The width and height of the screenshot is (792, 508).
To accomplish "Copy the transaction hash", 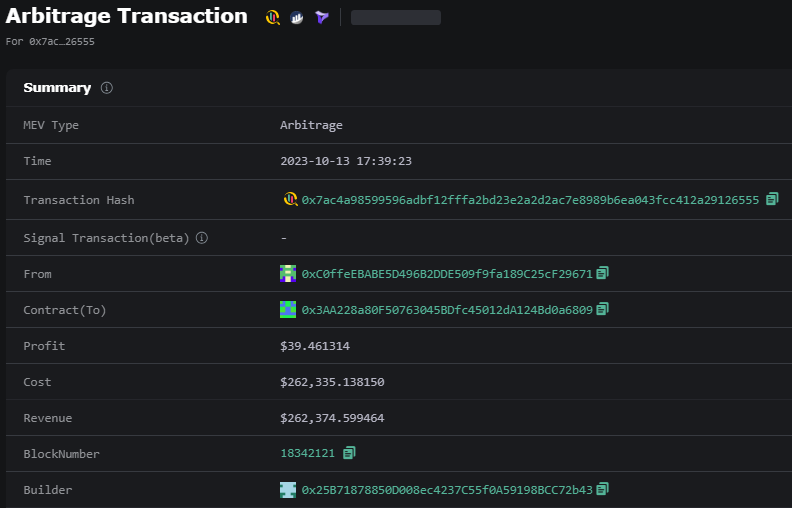I will pyautogui.click(x=772, y=199).
